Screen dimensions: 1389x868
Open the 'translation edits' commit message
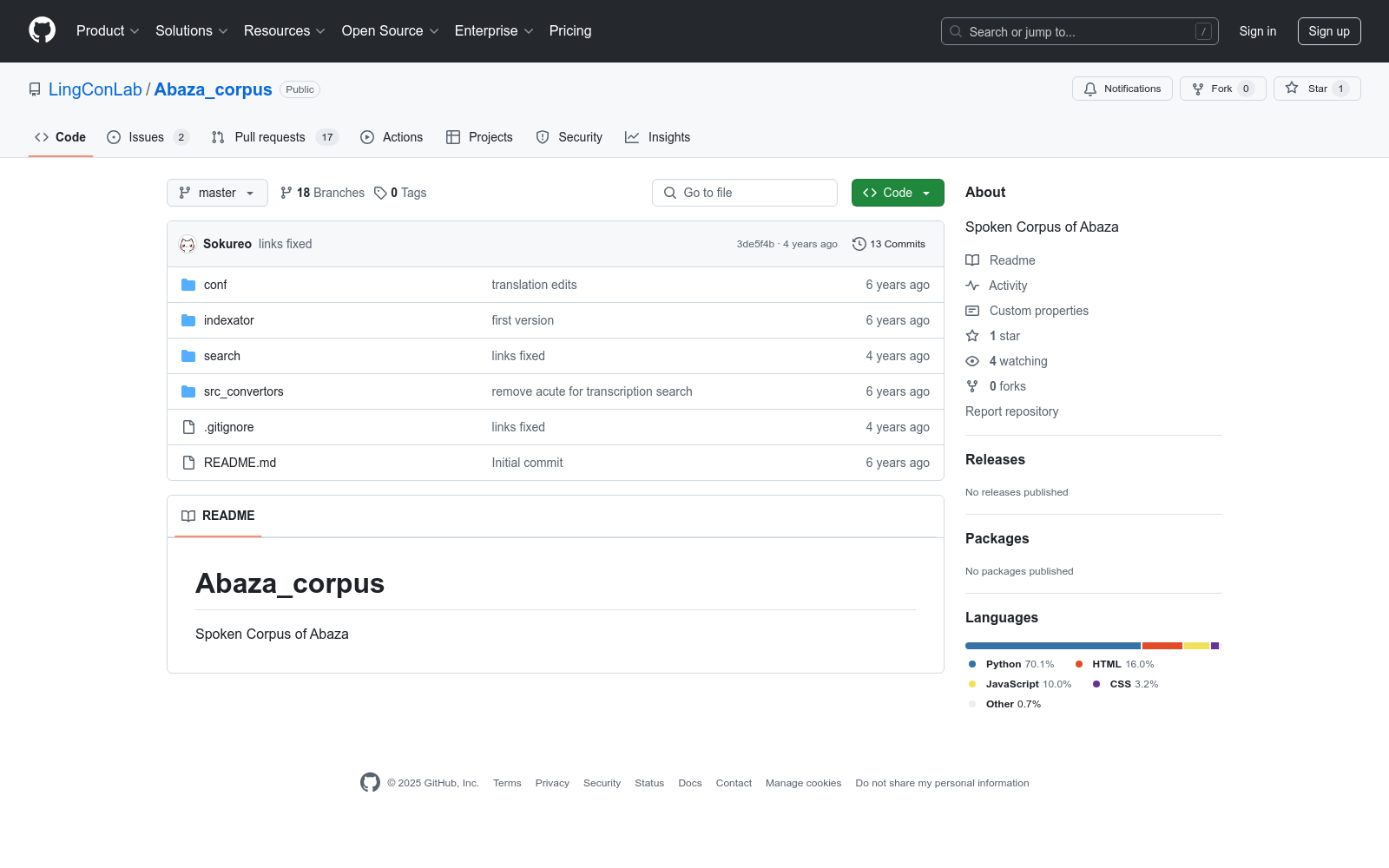coord(534,285)
